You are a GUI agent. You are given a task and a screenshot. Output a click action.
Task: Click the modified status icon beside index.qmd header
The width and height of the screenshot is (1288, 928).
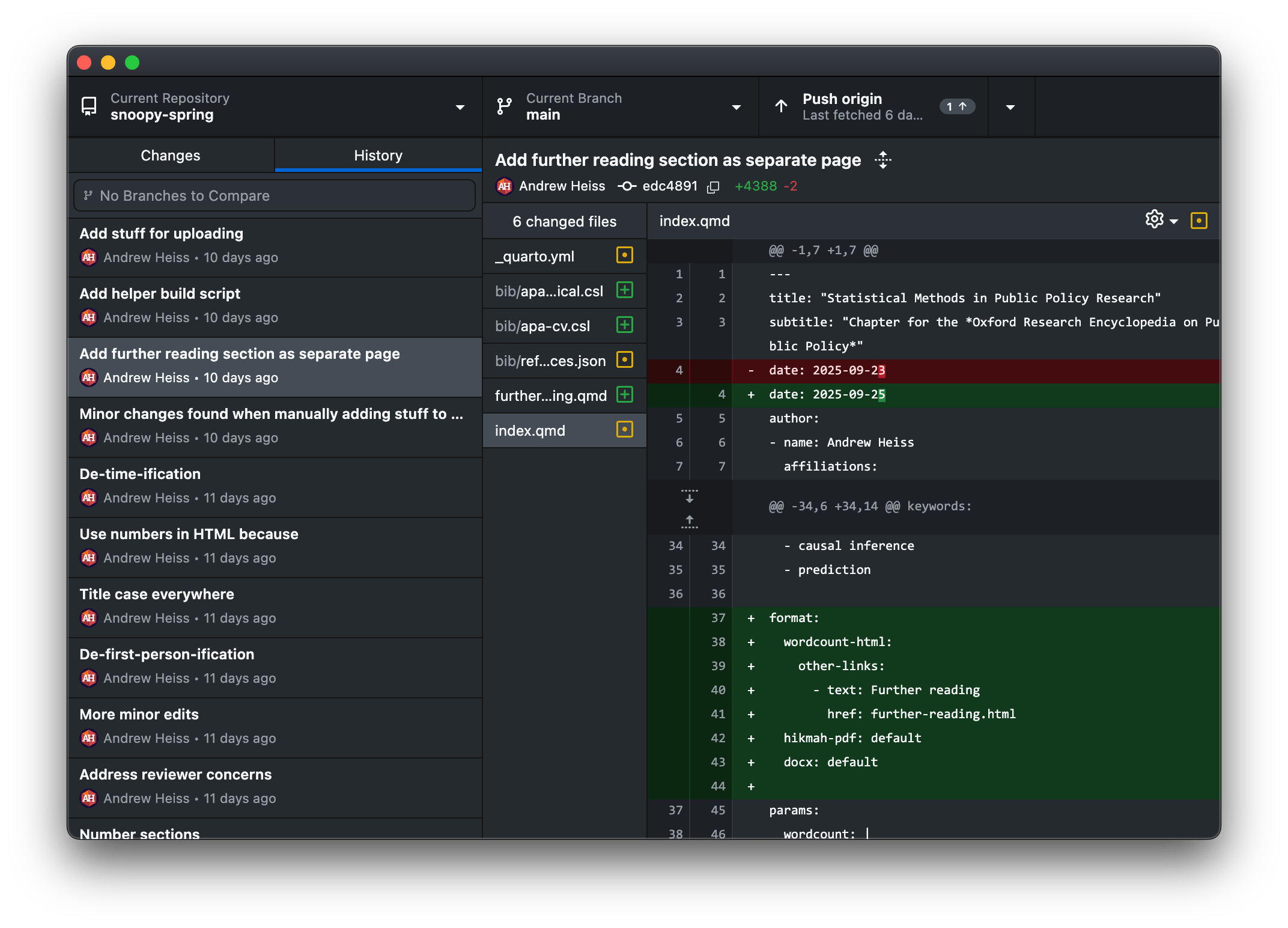pos(1198,221)
